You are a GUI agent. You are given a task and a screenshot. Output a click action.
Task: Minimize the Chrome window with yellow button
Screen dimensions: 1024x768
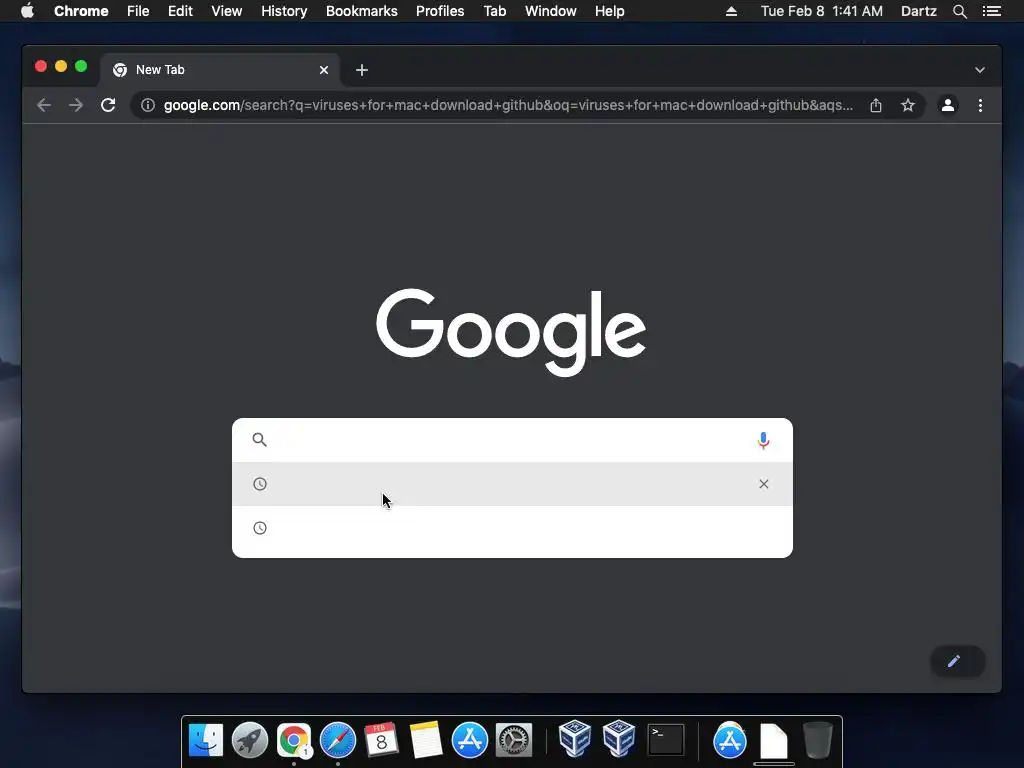tap(61, 66)
